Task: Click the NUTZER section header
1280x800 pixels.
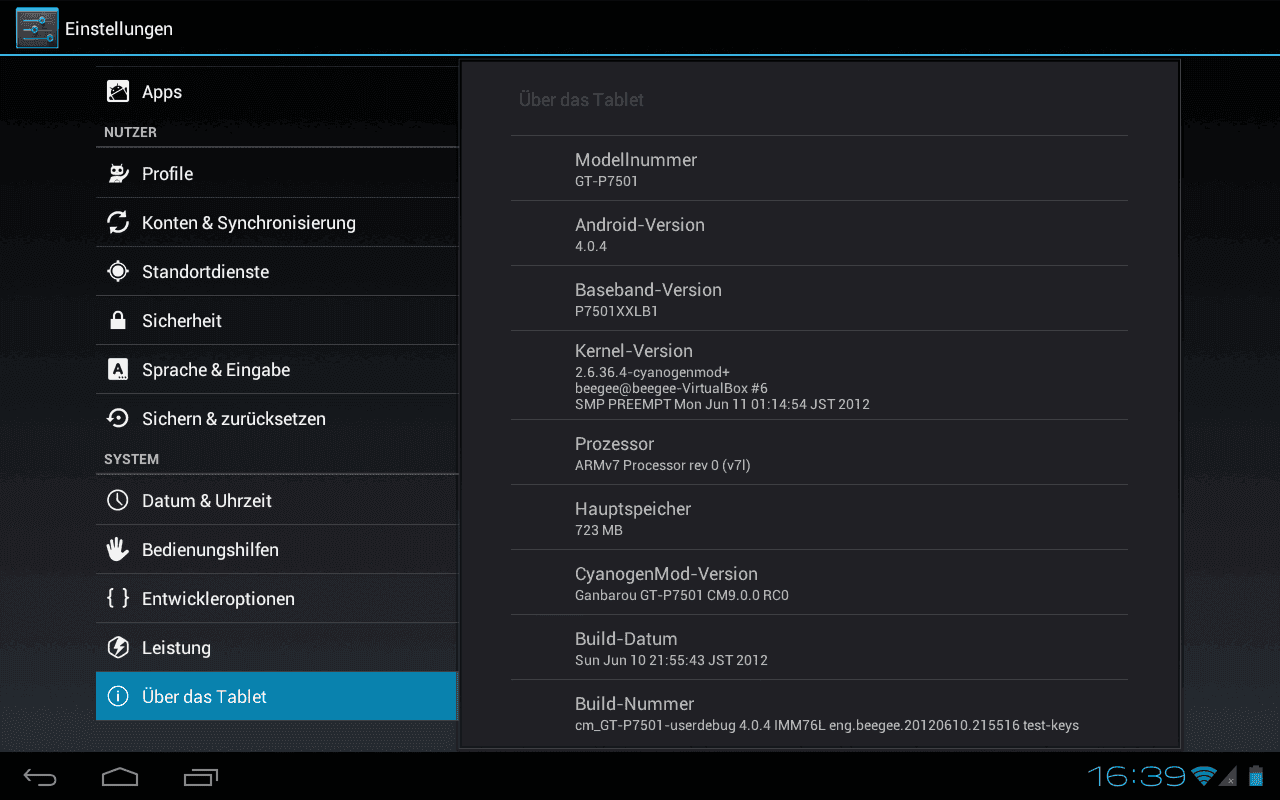Action: coord(130,132)
